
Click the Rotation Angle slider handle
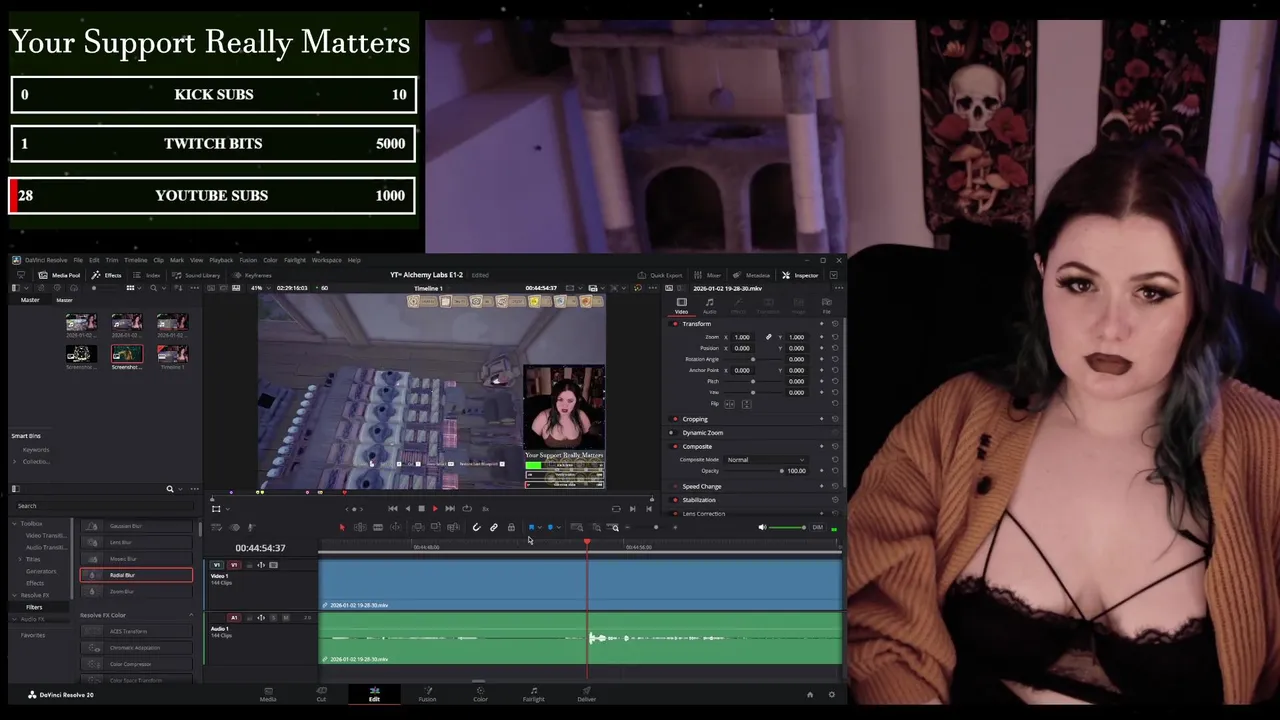coord(753,359)
